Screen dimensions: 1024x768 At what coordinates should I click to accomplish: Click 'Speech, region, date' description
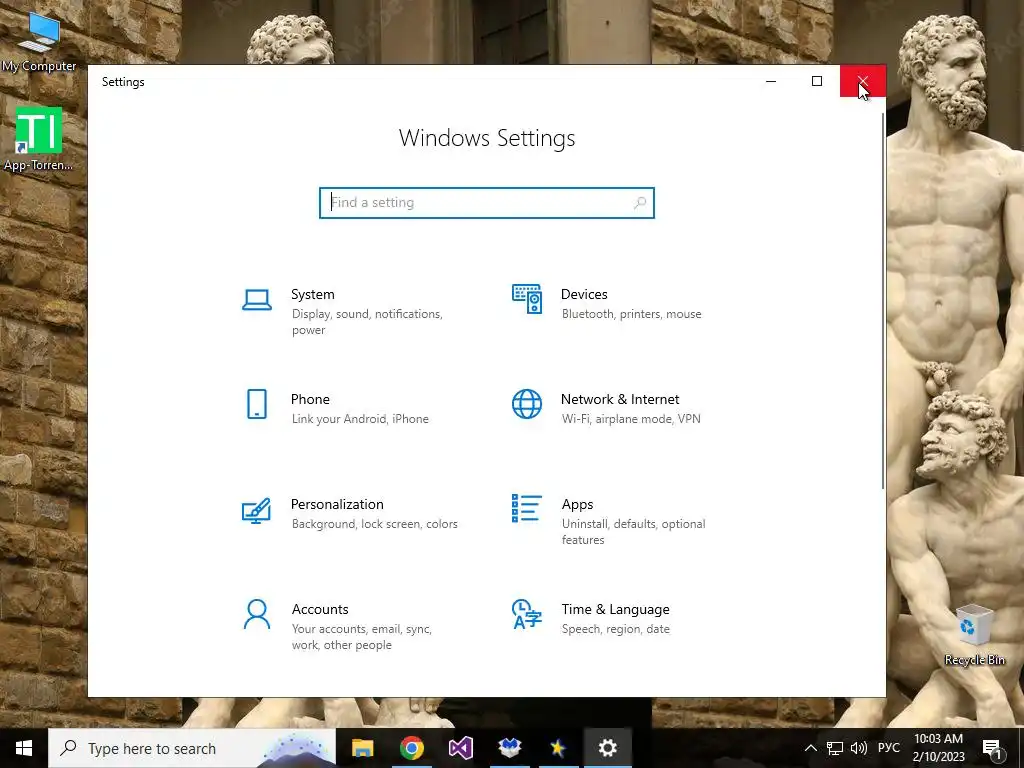[x=616, y=629]
